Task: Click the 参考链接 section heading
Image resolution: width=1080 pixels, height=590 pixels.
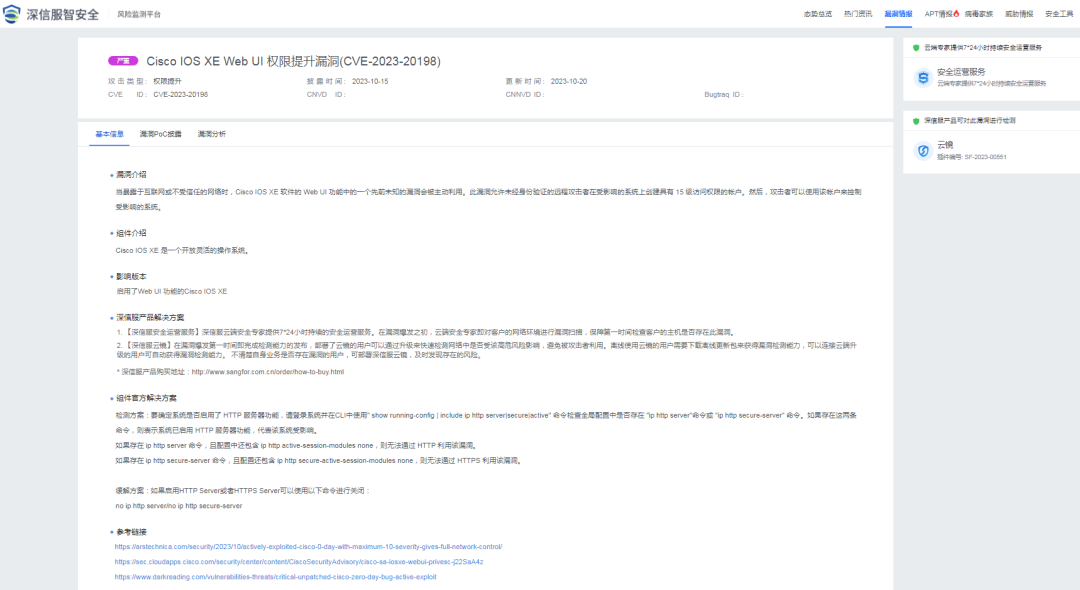Action: coord(131,532)
